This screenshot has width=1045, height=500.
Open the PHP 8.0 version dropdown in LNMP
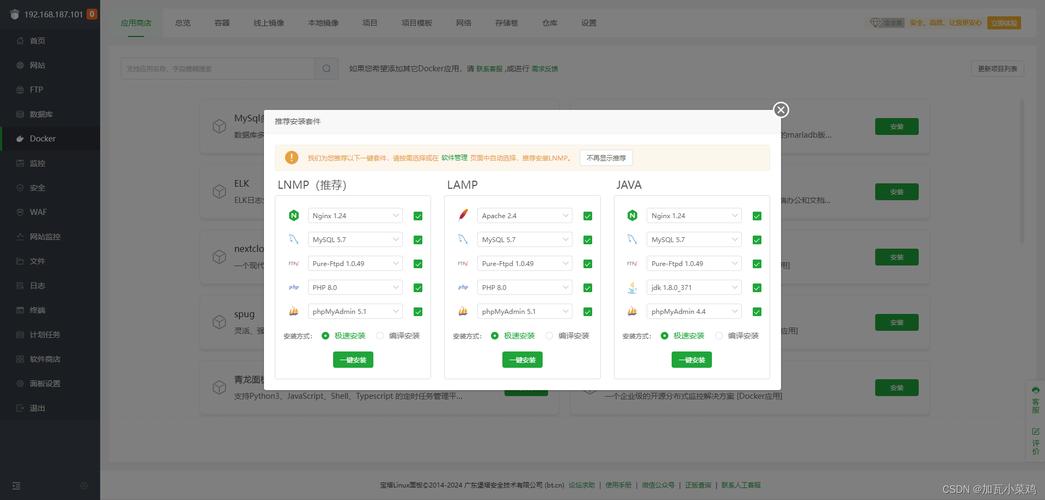click(355, 287)
